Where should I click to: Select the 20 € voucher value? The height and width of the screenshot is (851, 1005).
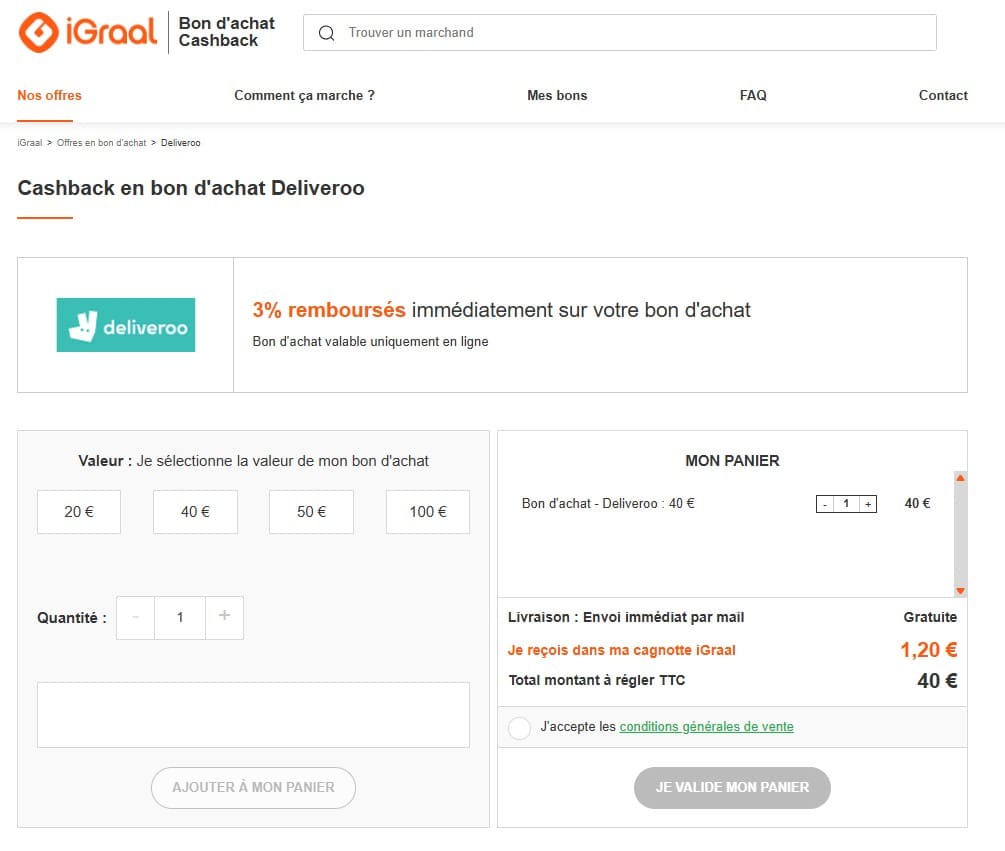point(78,511)
